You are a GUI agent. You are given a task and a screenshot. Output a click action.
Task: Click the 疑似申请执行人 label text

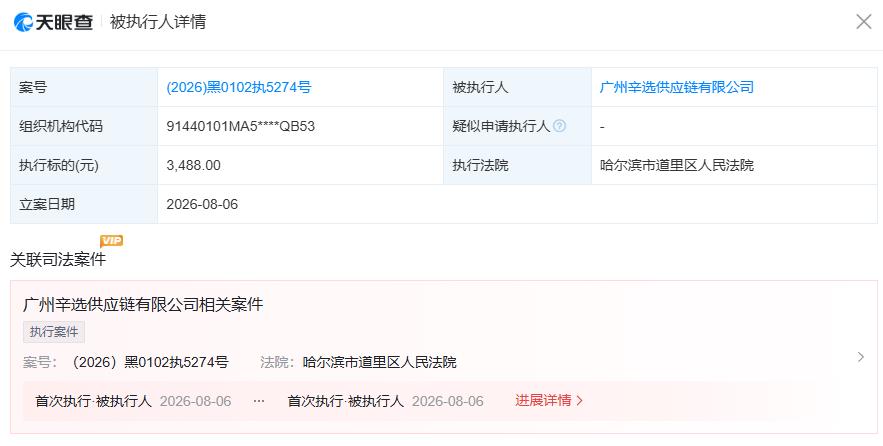point(501,126)
